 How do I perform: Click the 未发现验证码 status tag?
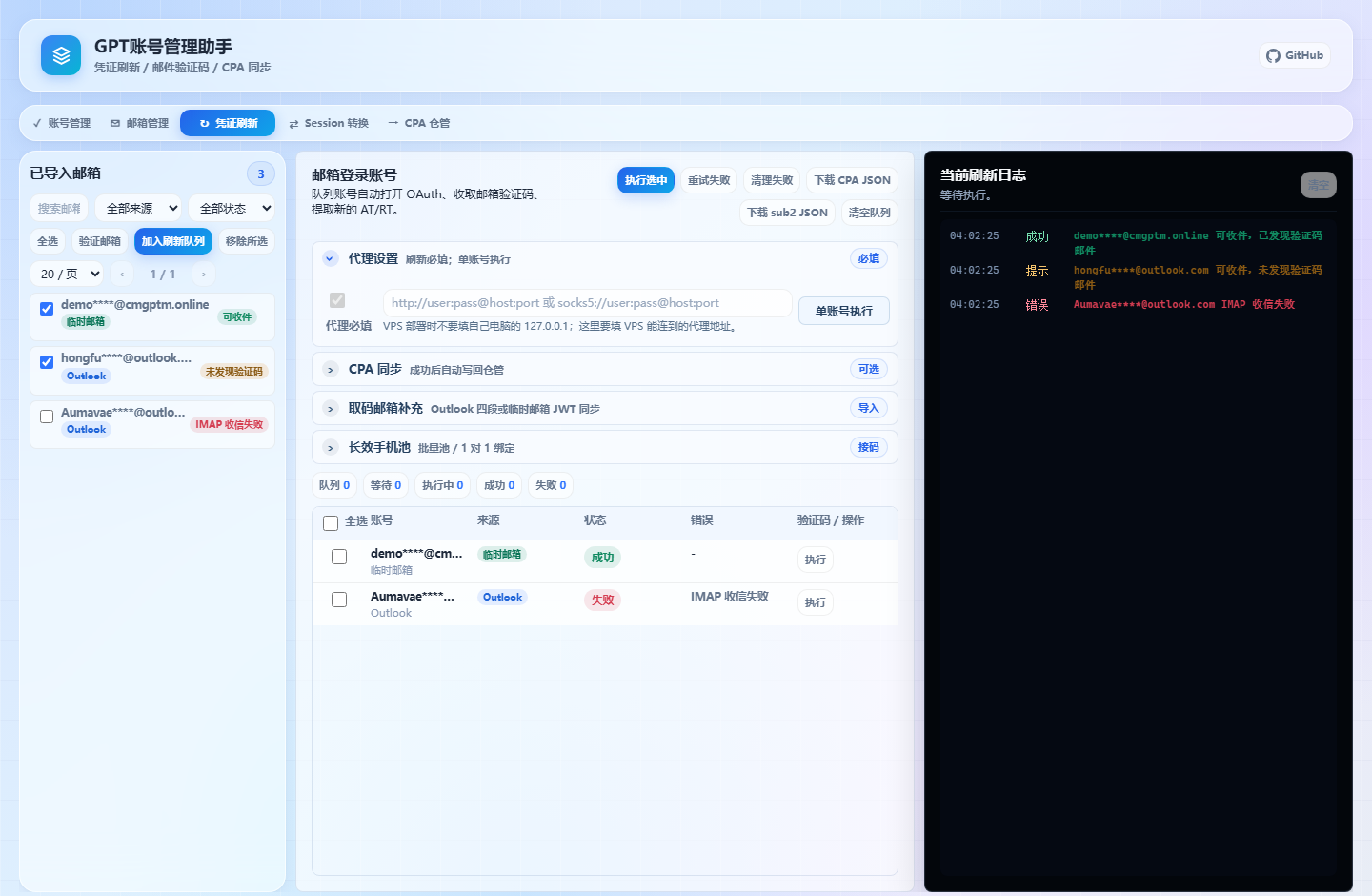click(x=234, y=371)
